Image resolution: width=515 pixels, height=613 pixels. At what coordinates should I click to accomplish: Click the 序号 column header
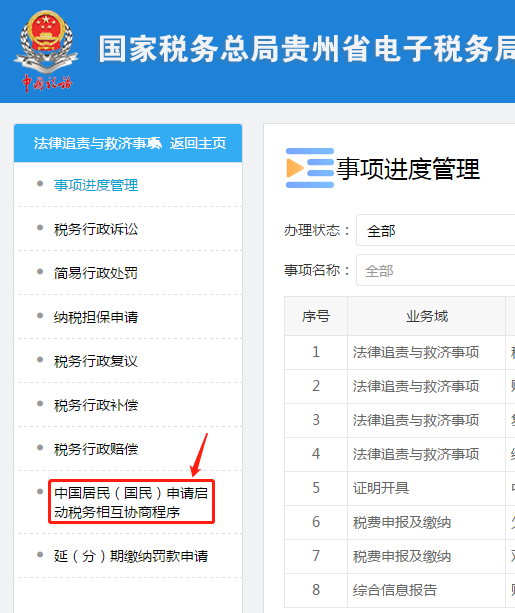point(316,316)
